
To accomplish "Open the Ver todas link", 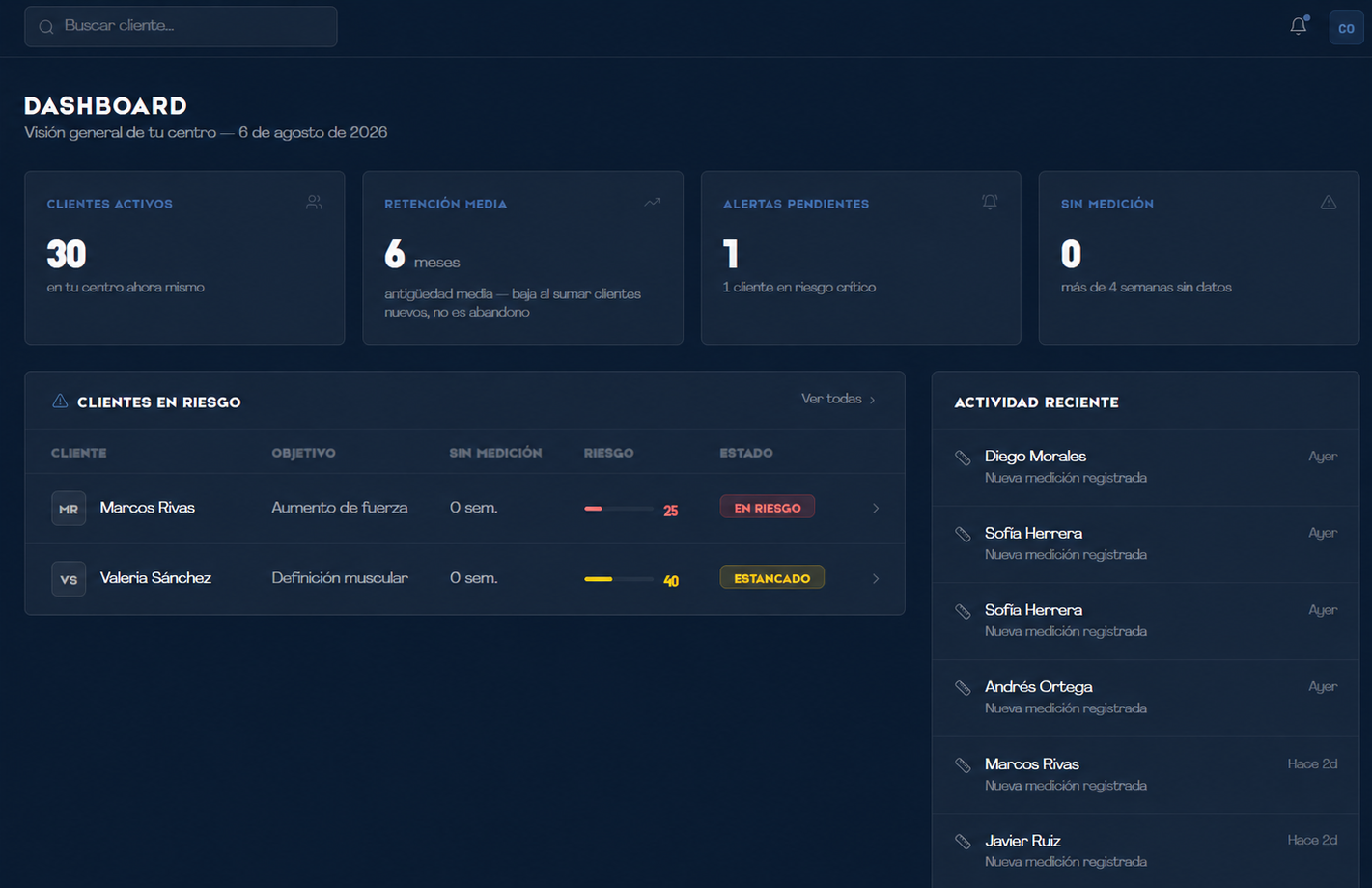I will click(839, 399).
